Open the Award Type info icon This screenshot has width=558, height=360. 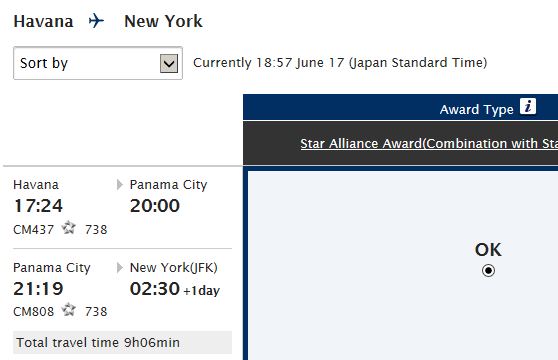coord(528,106)
